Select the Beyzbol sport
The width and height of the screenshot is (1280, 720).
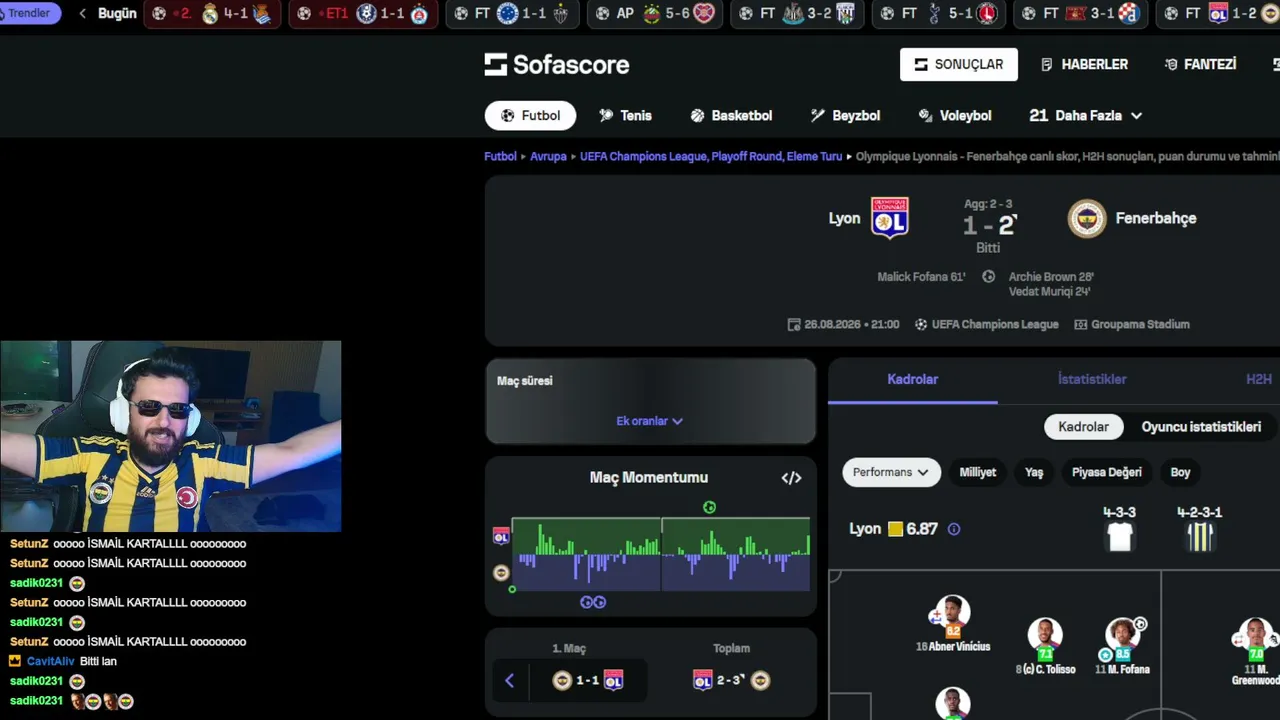point(845,116)
